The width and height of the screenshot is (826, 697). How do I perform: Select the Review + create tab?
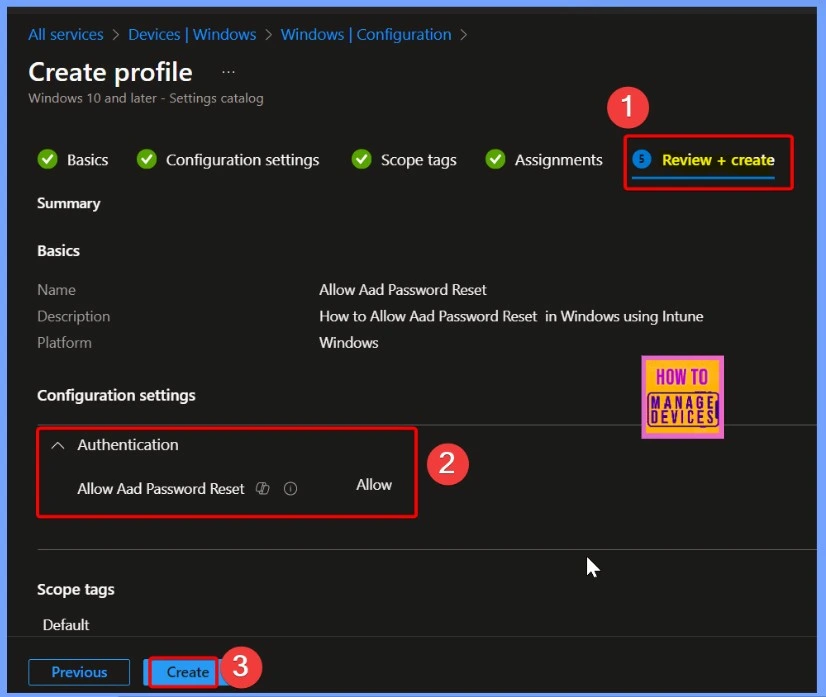tap(703, 161)
